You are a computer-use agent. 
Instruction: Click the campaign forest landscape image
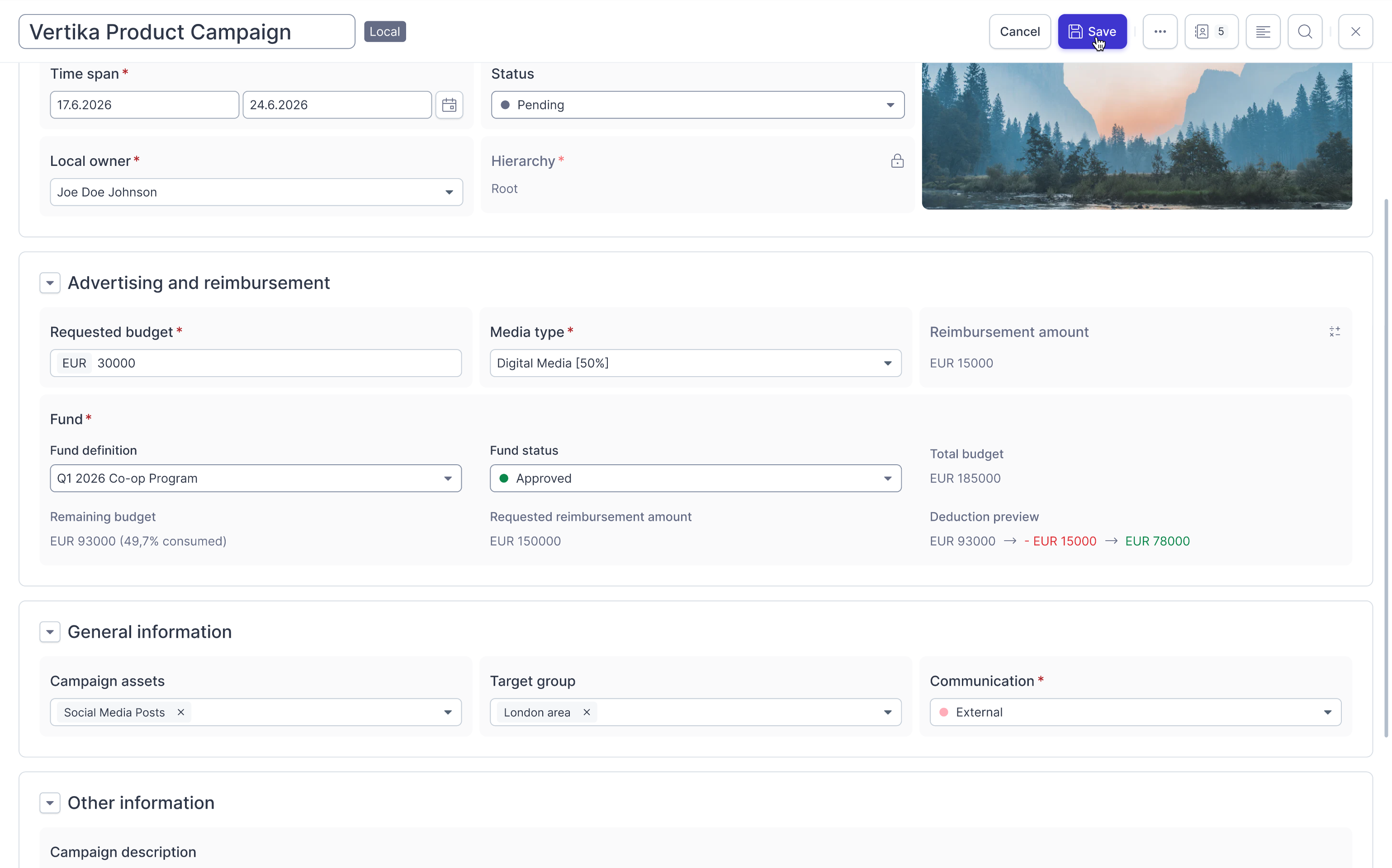coord(1136,136)
